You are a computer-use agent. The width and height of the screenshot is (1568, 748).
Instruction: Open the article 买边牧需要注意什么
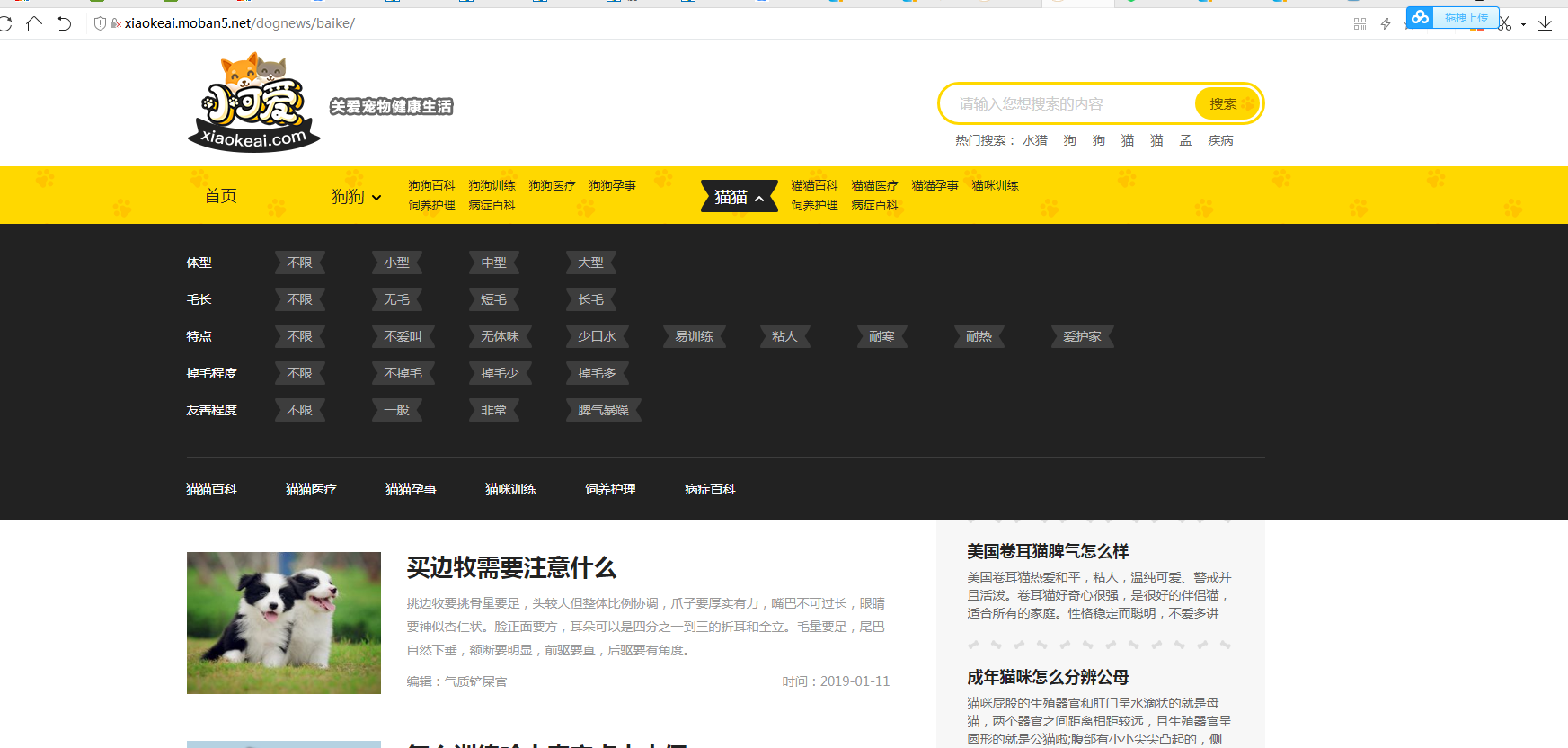511,567
